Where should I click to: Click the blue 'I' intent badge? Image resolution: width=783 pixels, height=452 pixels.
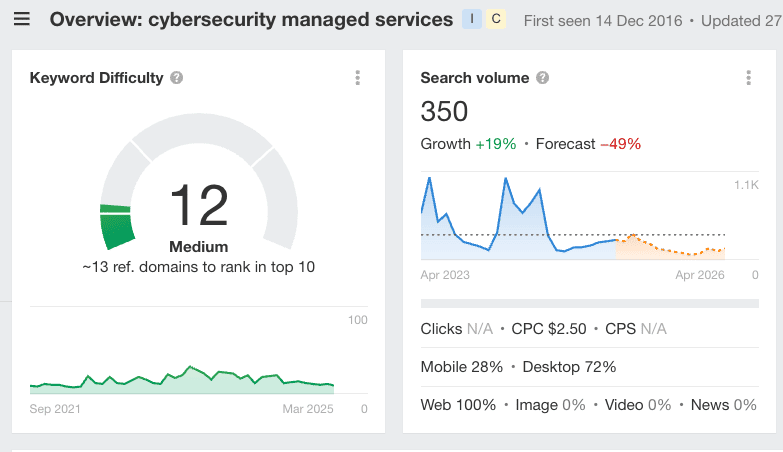coord(471,20)
